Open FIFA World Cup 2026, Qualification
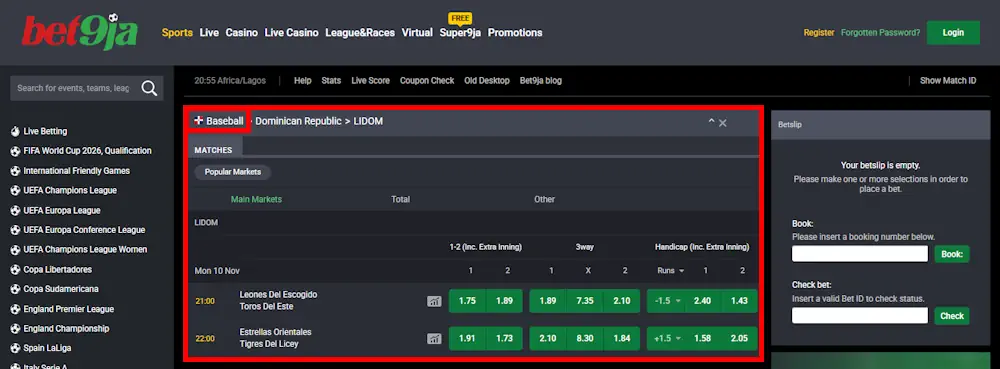The width and height of the screenshot is (1000, 369). (87, 151)
